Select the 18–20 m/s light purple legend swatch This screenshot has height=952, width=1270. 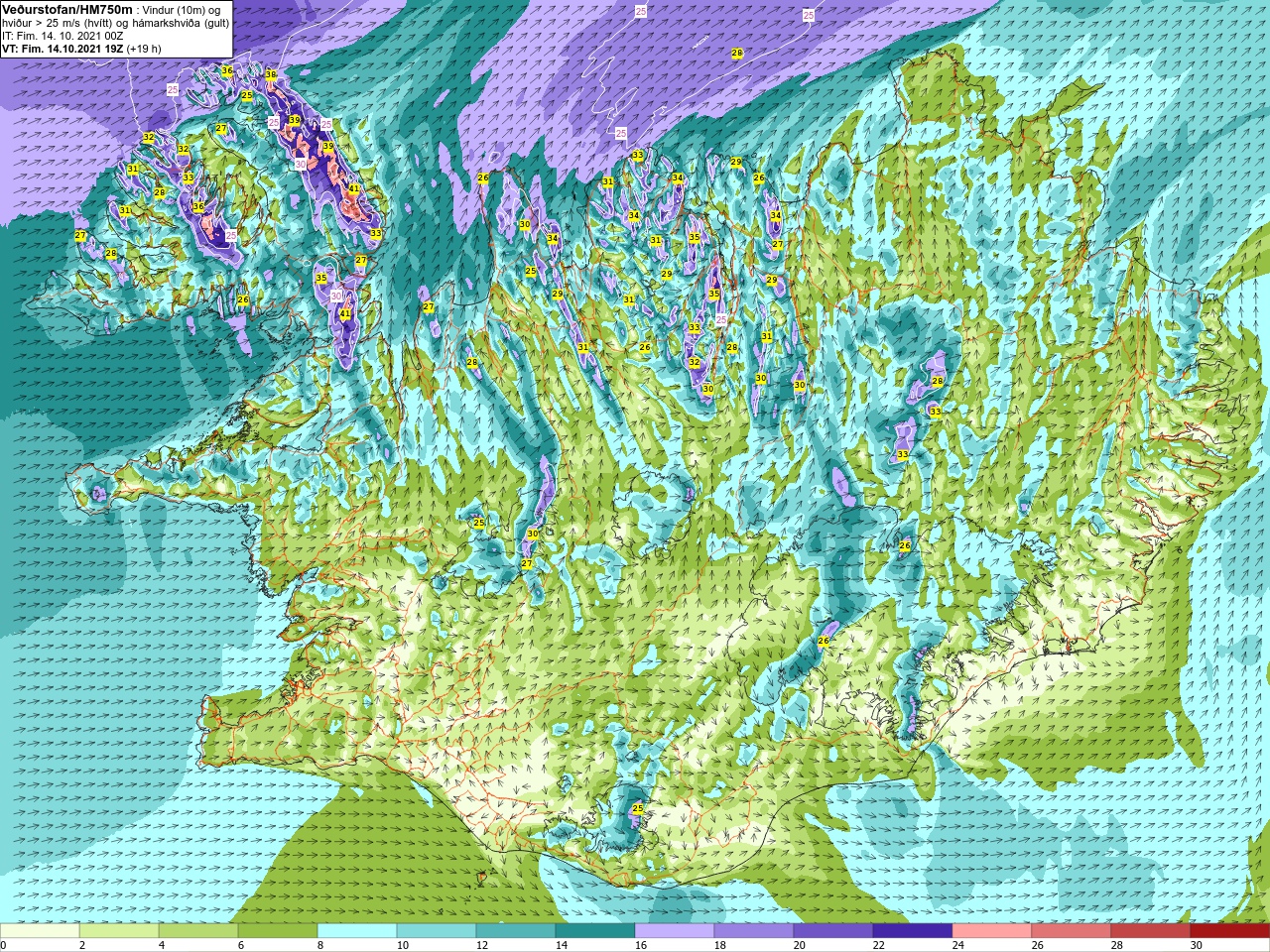coord(754,931)
